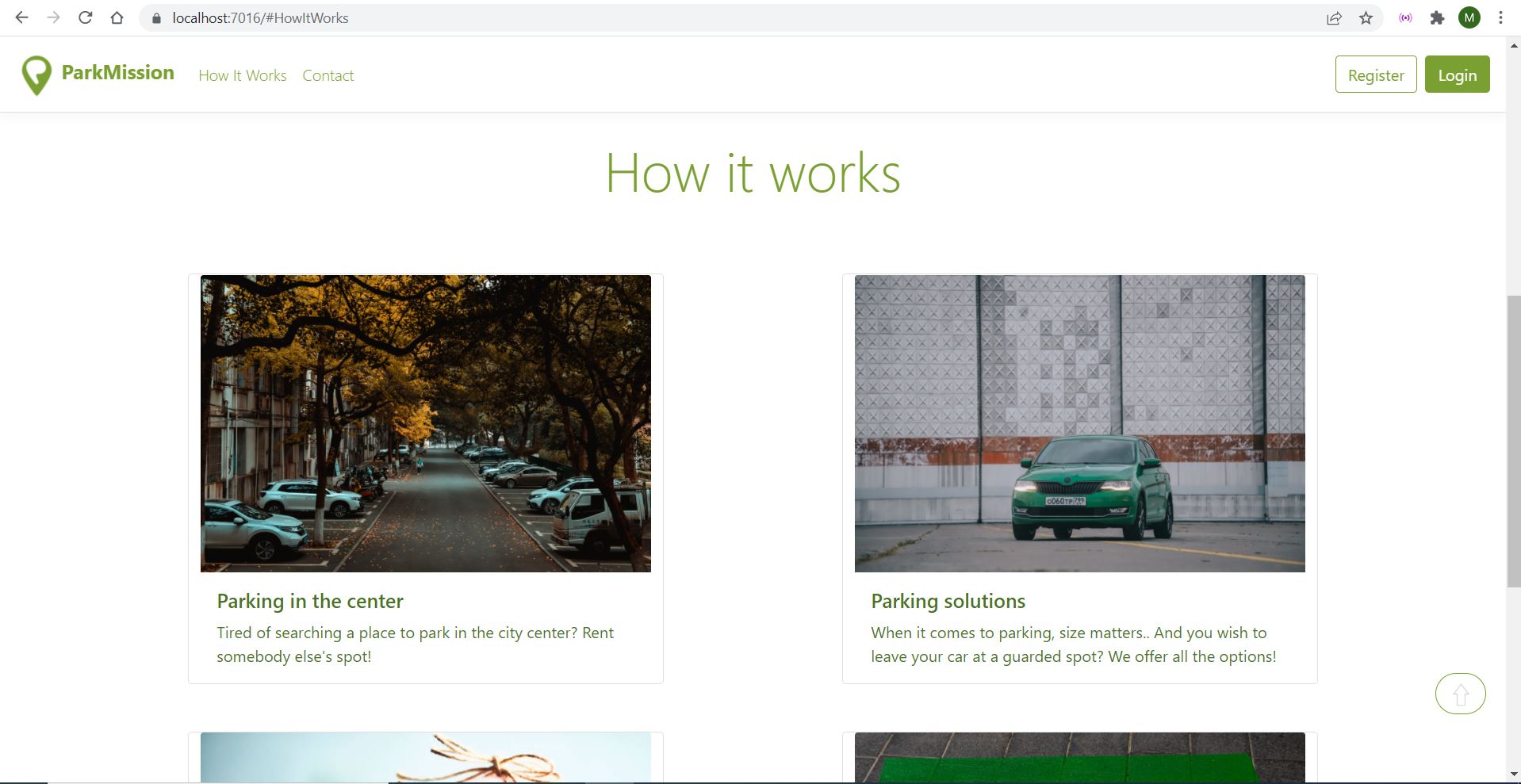Viewport: 1521px width, 784px height.
Task: Reload the current page
Action: tap(85, 17)
